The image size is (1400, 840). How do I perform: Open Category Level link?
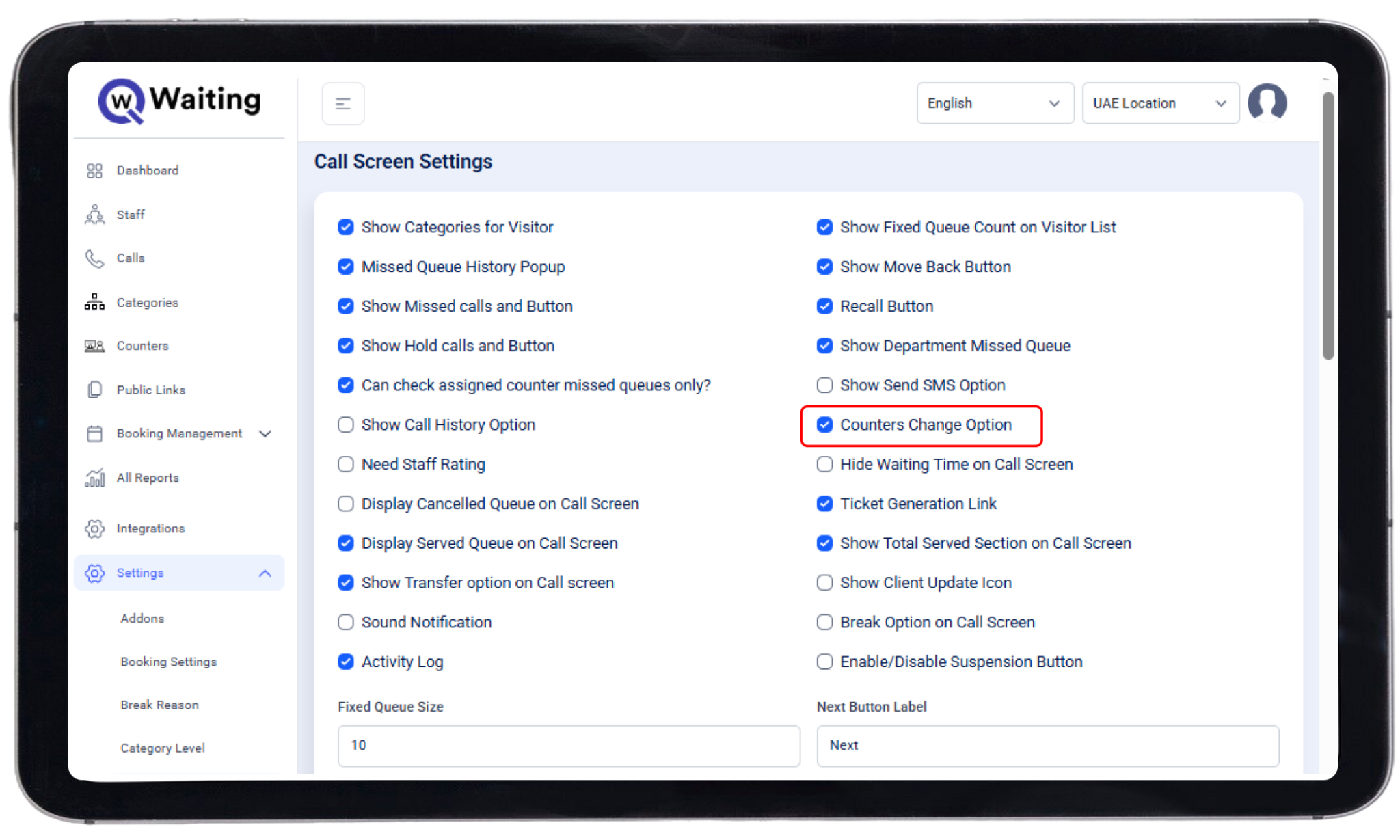[163, 748]
